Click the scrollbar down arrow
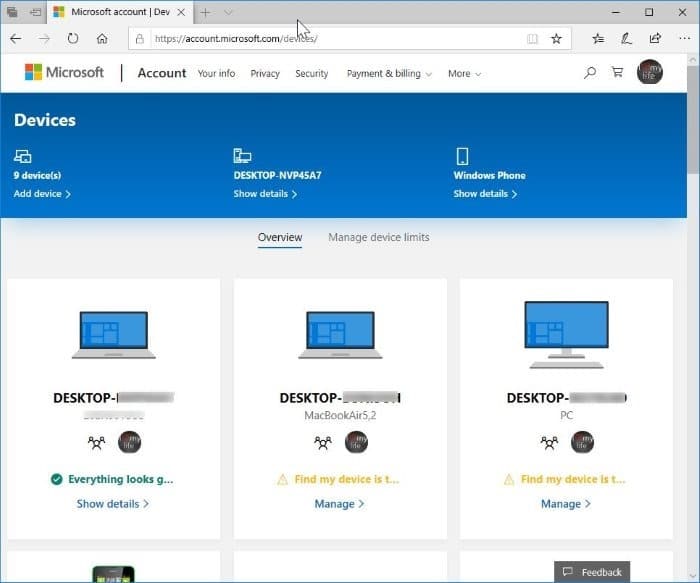Viewport: 700px width, 583px height. pyautogui.click(x=693, y=576)
